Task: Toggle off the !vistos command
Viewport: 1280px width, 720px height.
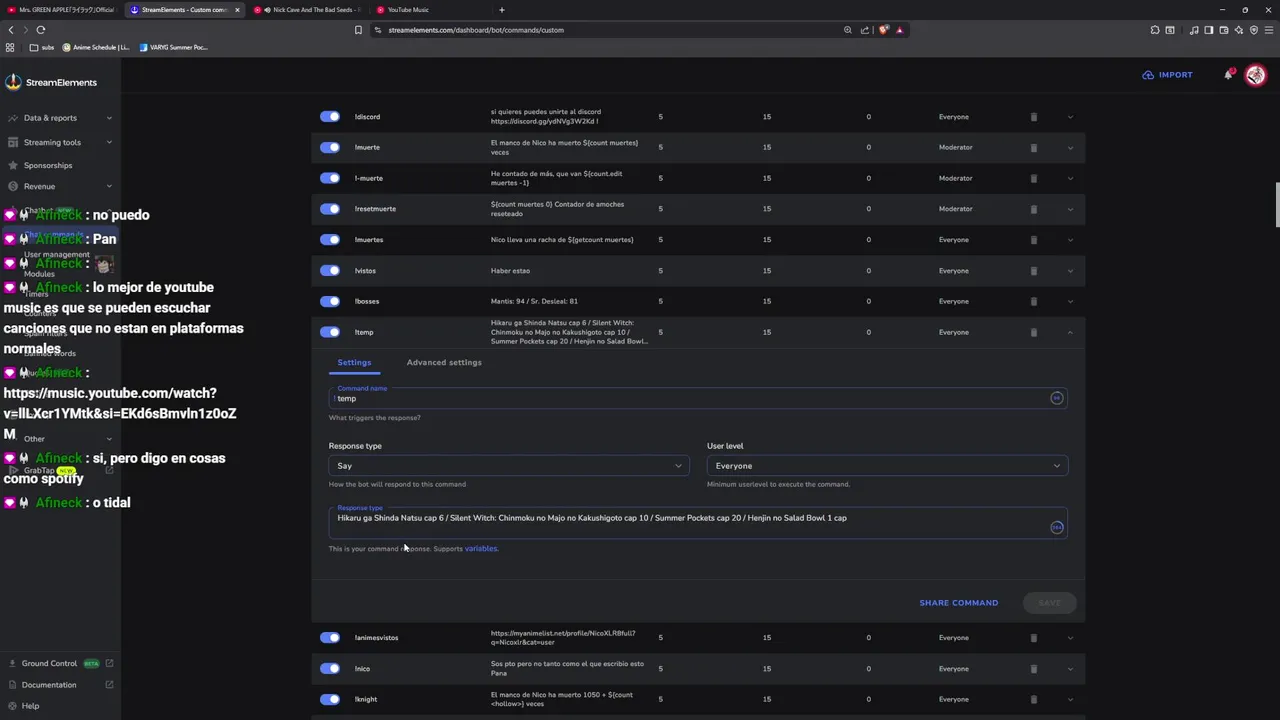Action: point(330,270)
